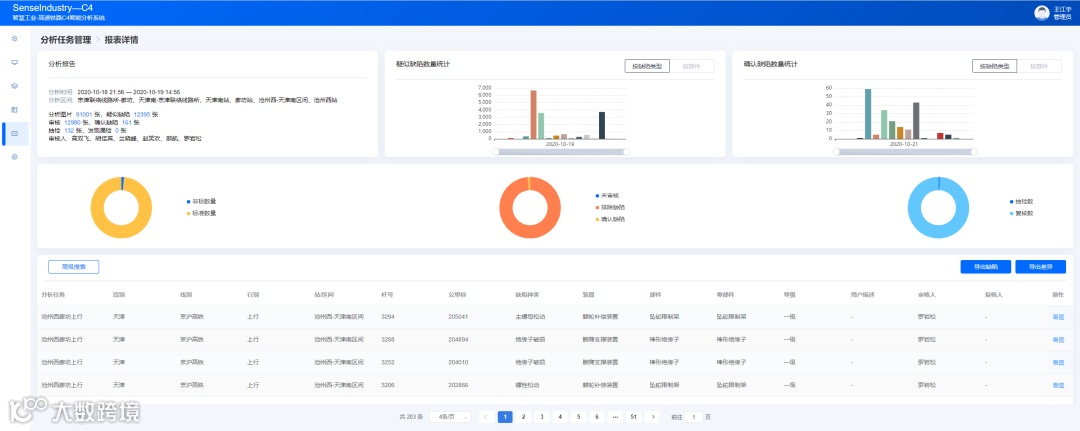Open the settings gear in the sidebar

[x=14, y=157]
